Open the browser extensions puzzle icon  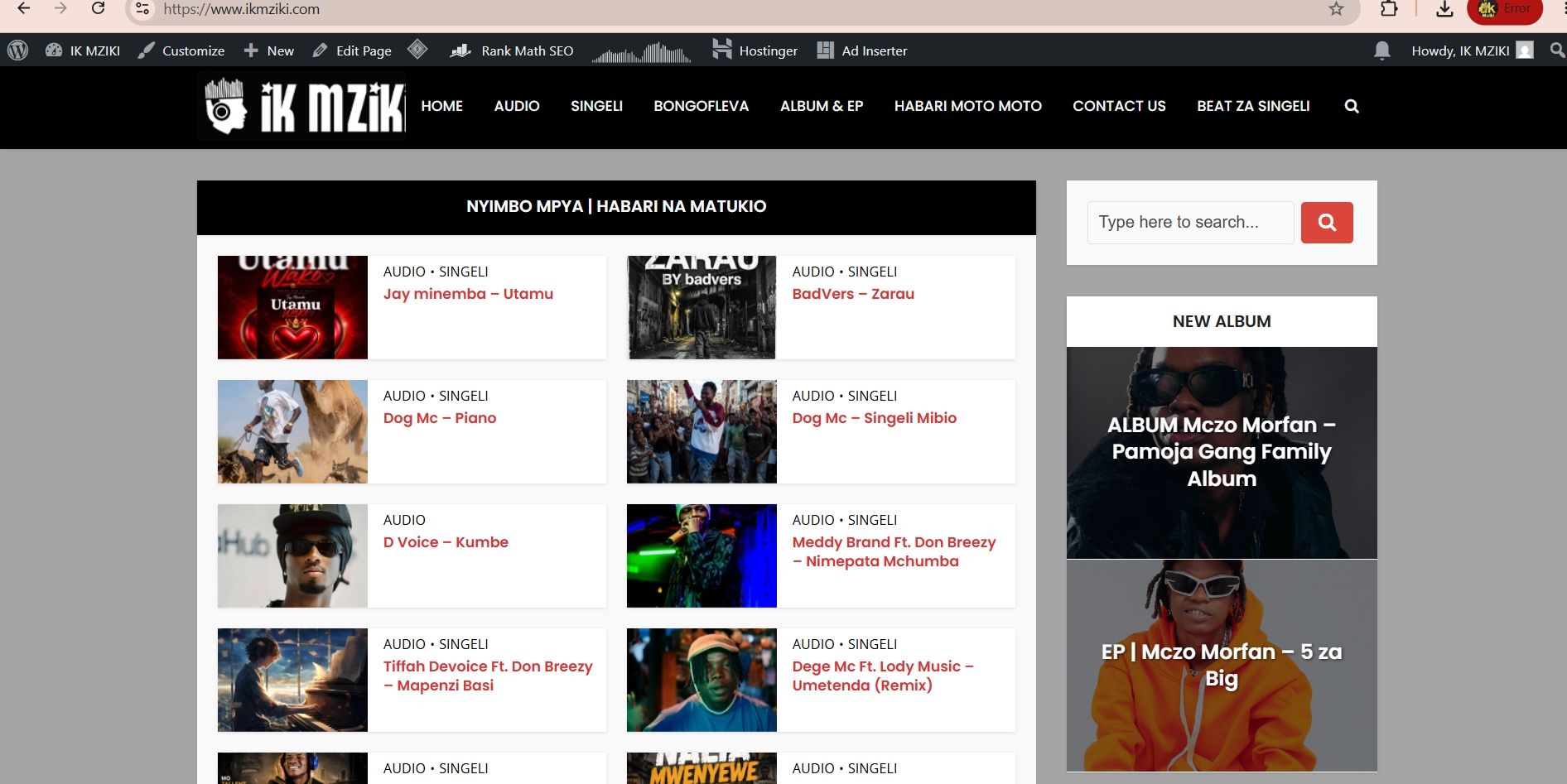tap(1389, 8)
